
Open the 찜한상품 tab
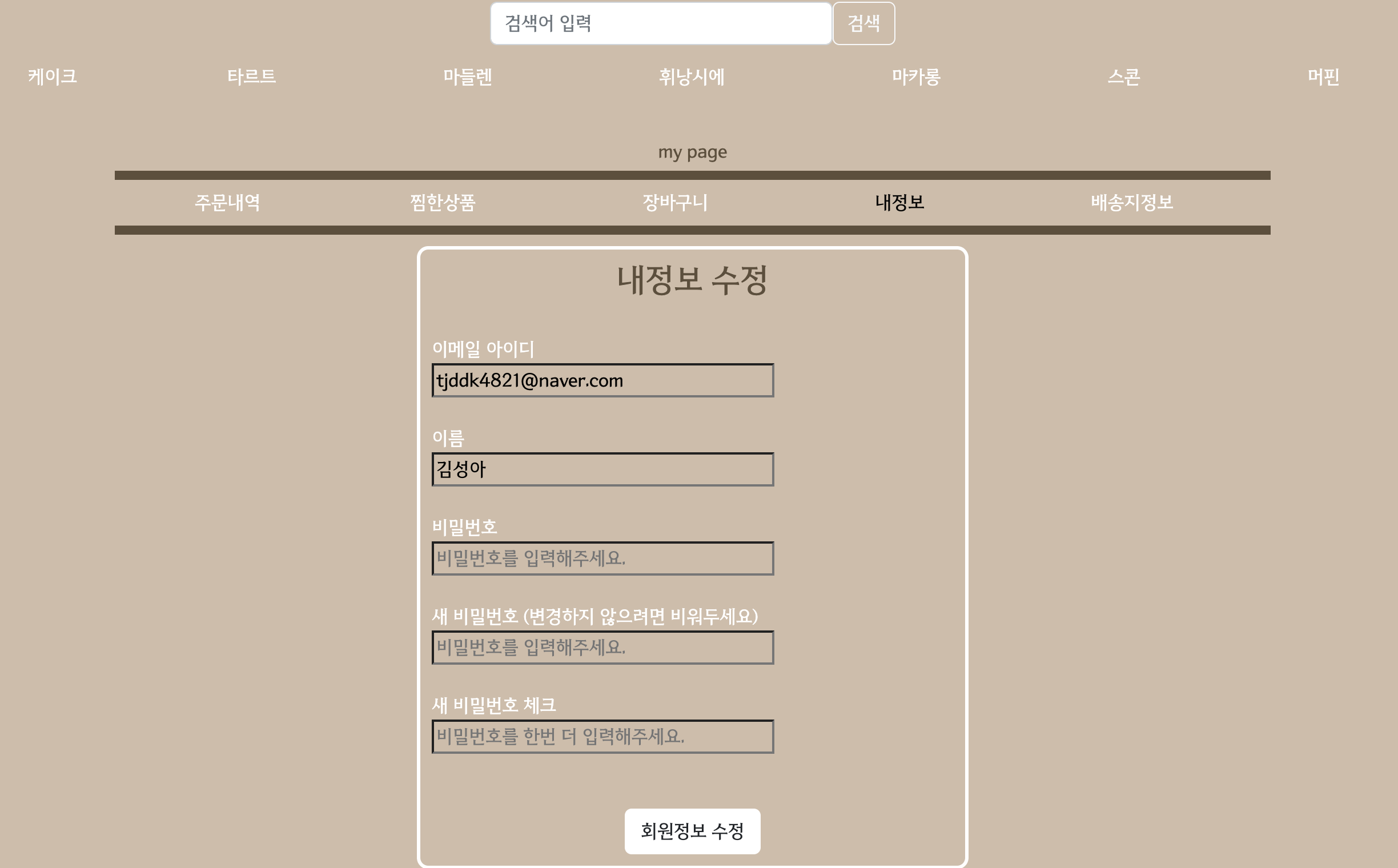tap(443, 202)
